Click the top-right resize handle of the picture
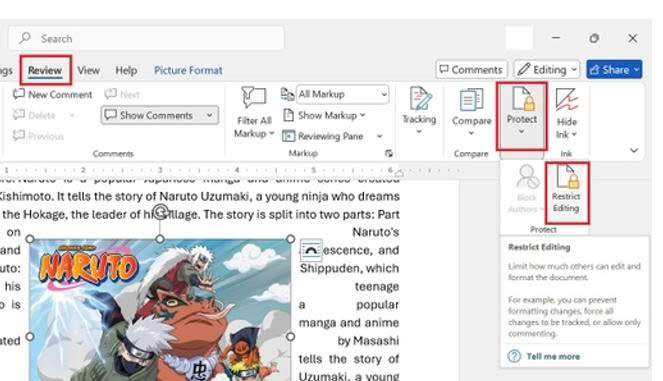Viewport: 663px width, 381px height. (290, 239)
